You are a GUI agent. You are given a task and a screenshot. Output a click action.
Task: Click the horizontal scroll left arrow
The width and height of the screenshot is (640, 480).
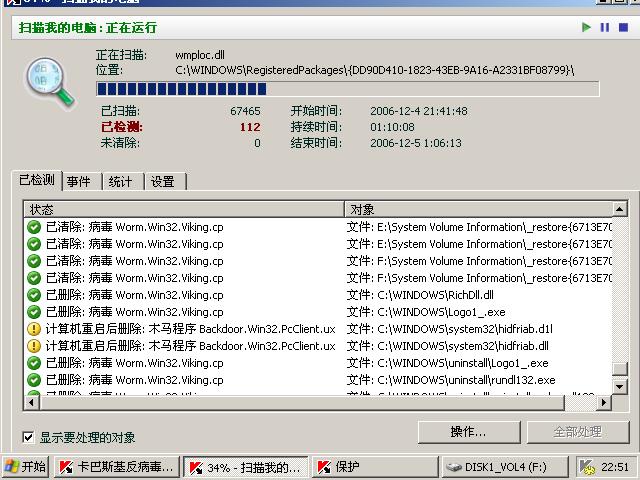coord(32,402)
